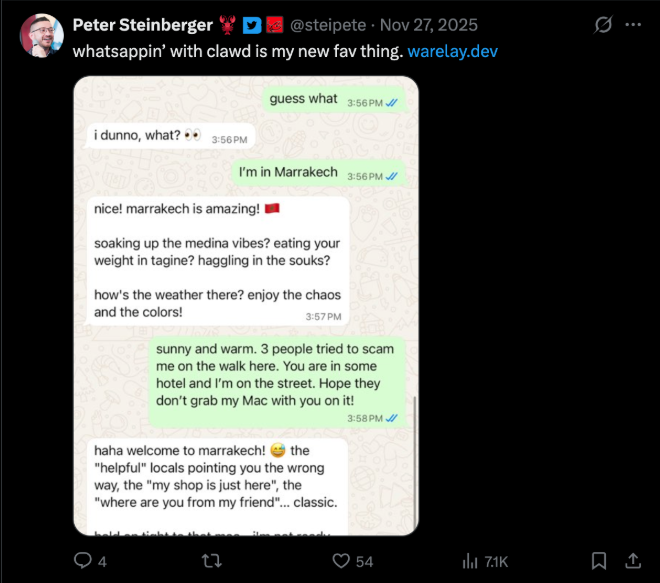Click the Grok icon beside the ellipsis

point(603,25)
